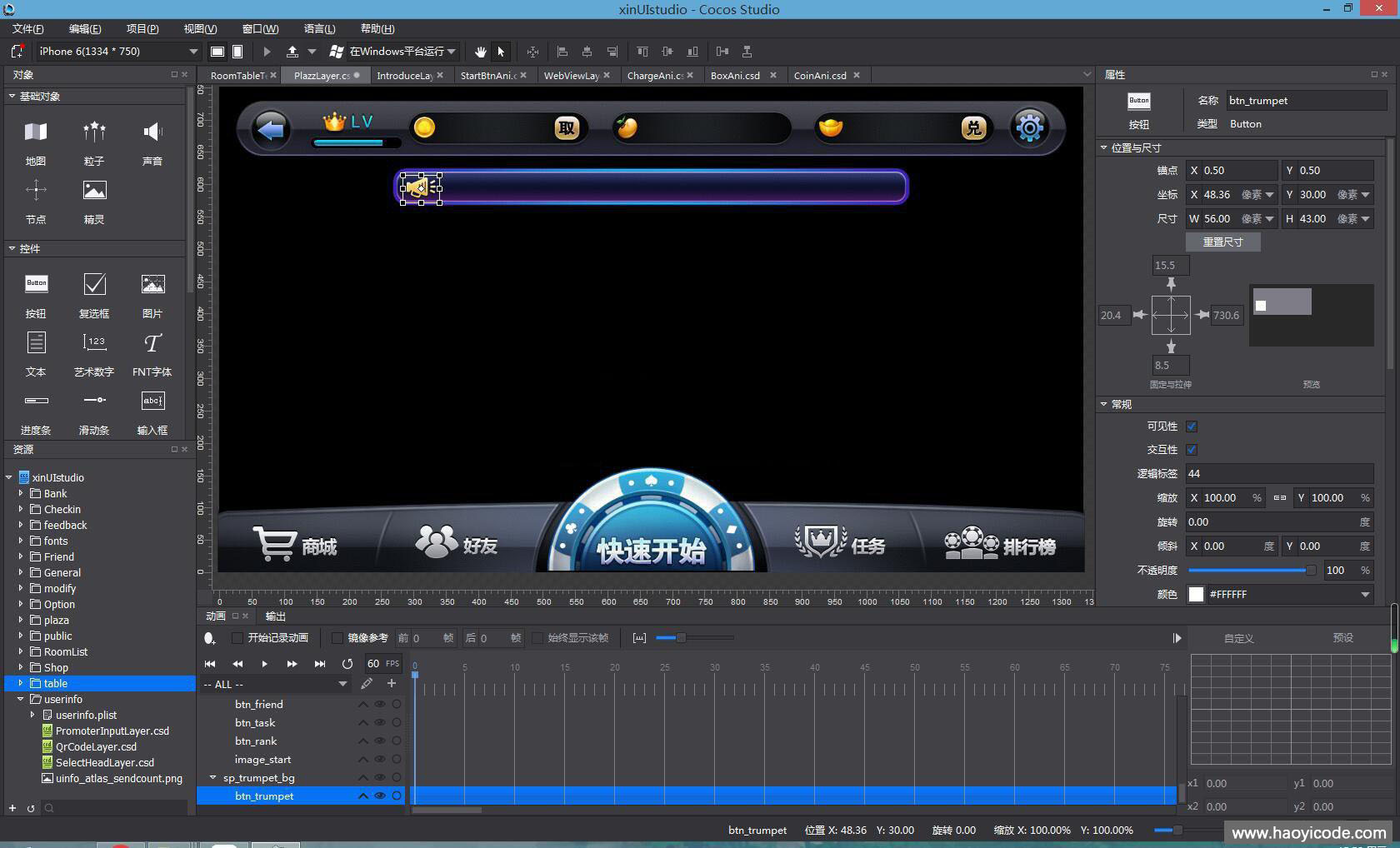Uncheck the visibility checkbox in properties

pos(1192,426)
